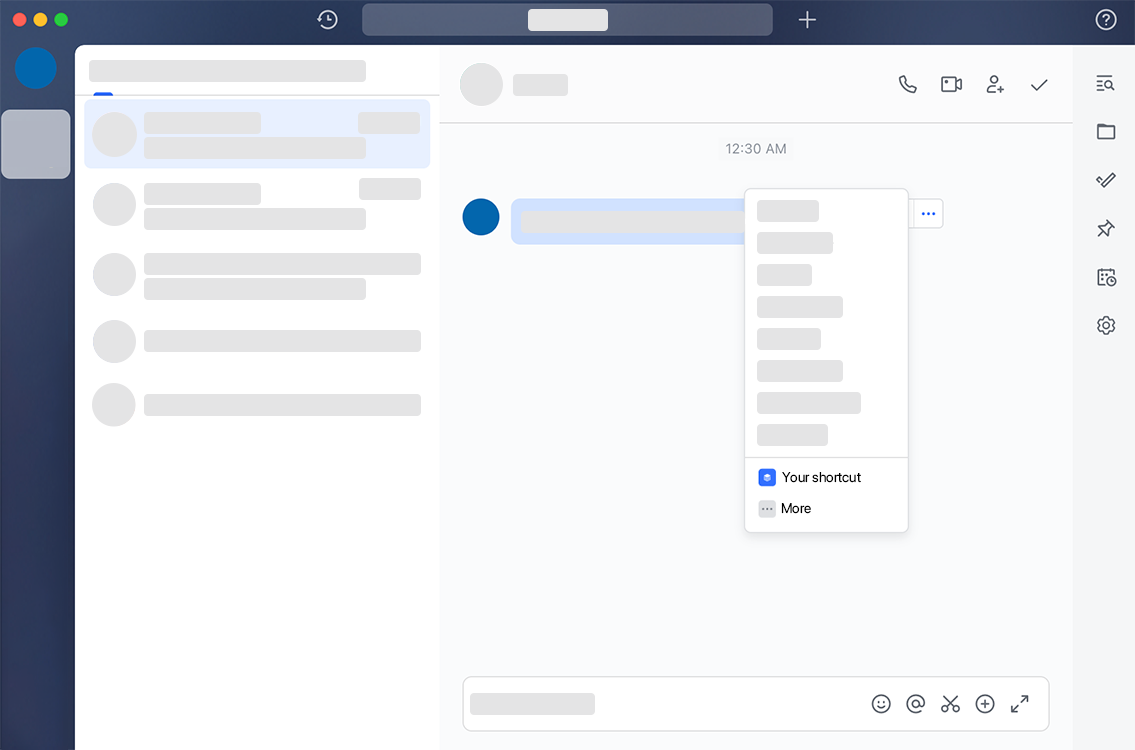Click the circled plus icon in the input box
The height and width of the screenshot is (750, 1135).
coord(985,704)
